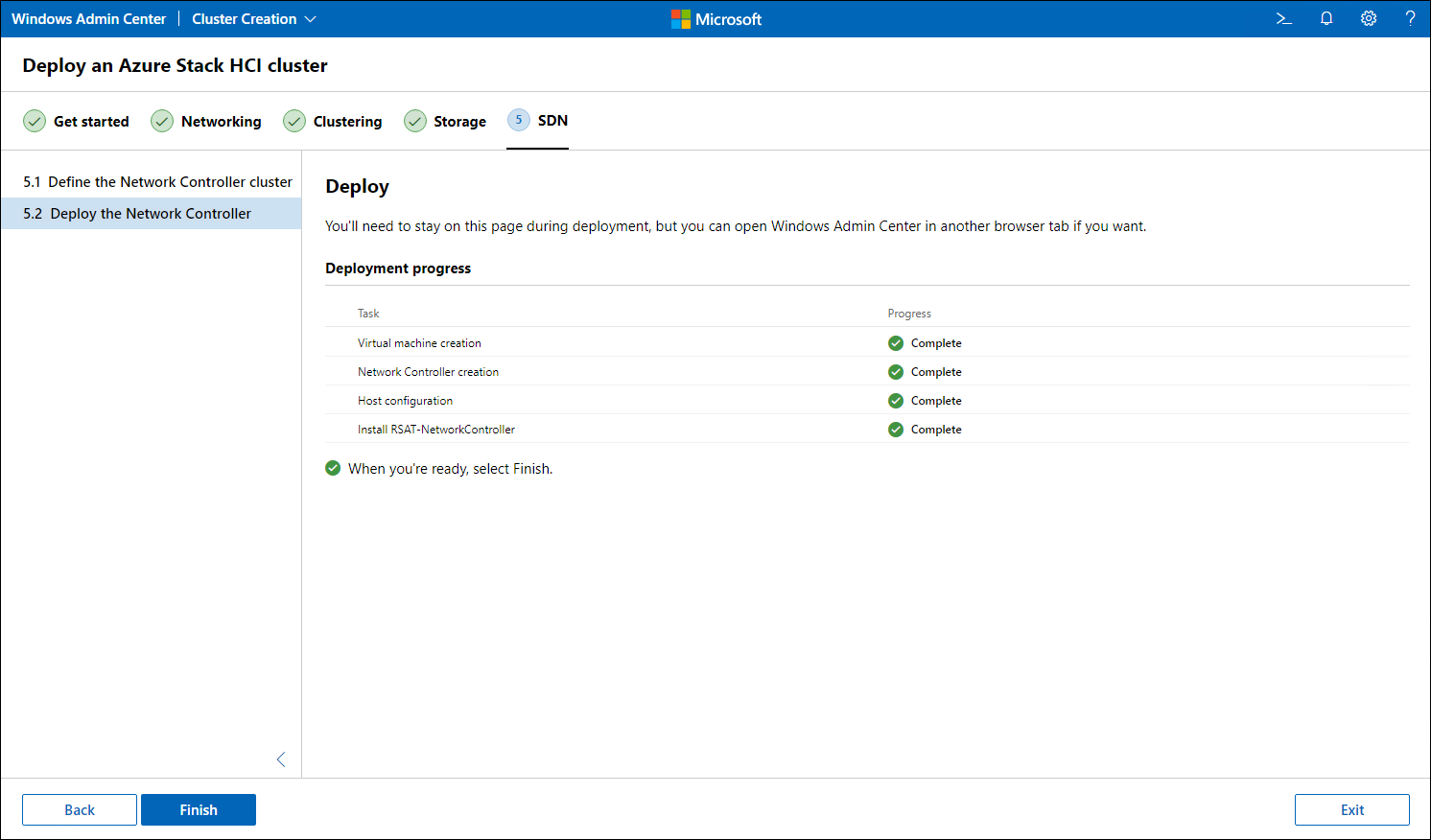
Task: Click the Get started green checkmark icon
Action: pos(35,121)
